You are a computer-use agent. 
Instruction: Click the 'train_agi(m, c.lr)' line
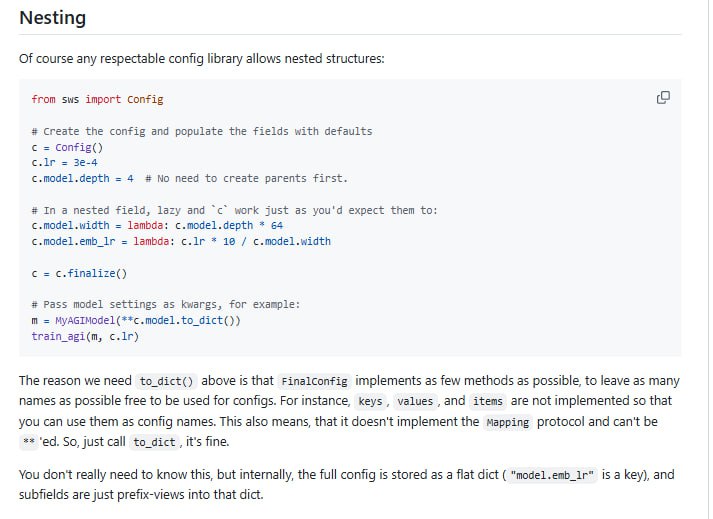[85, 336]
